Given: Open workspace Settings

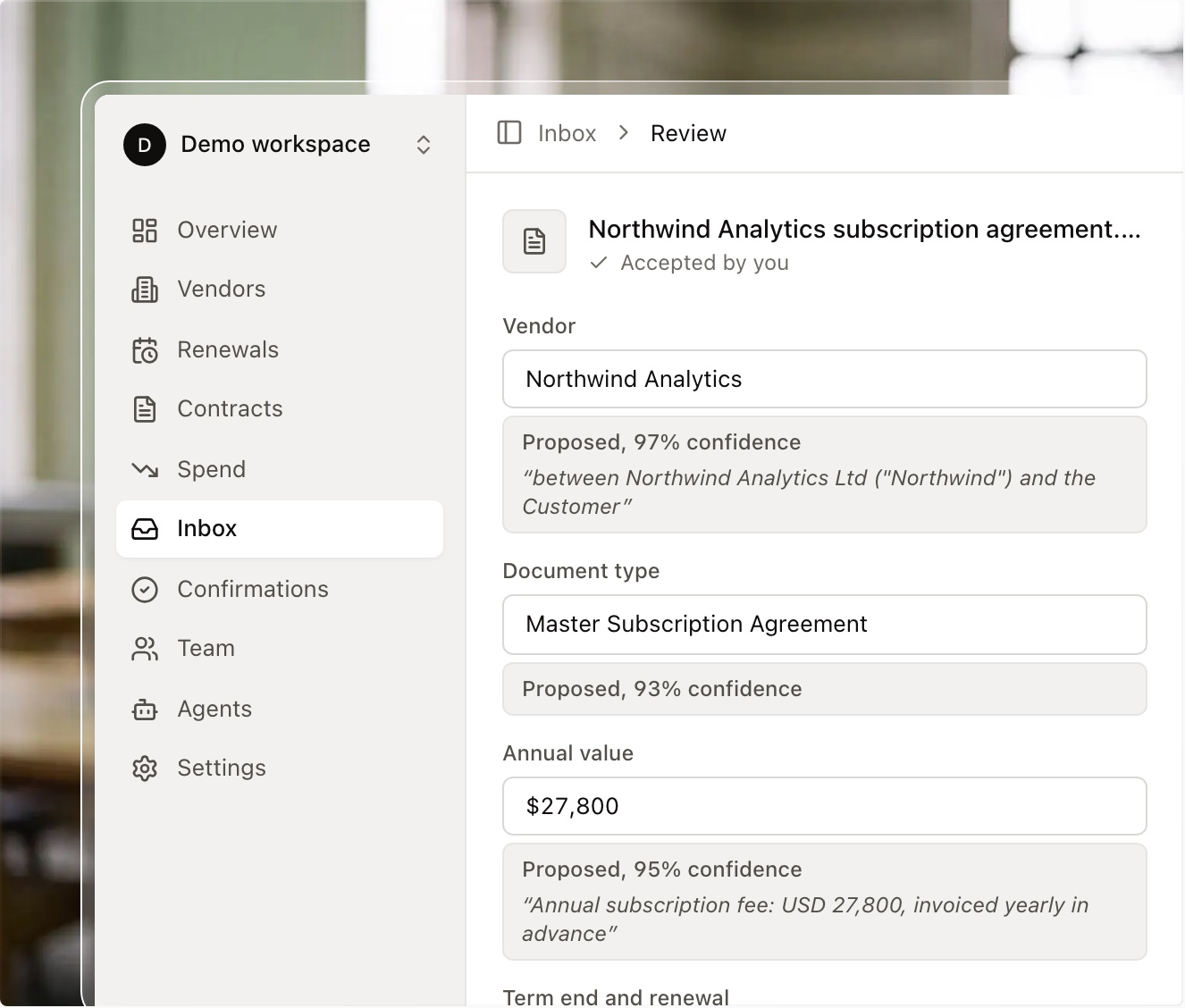Looking at the screenshot, I should (280, 769).
